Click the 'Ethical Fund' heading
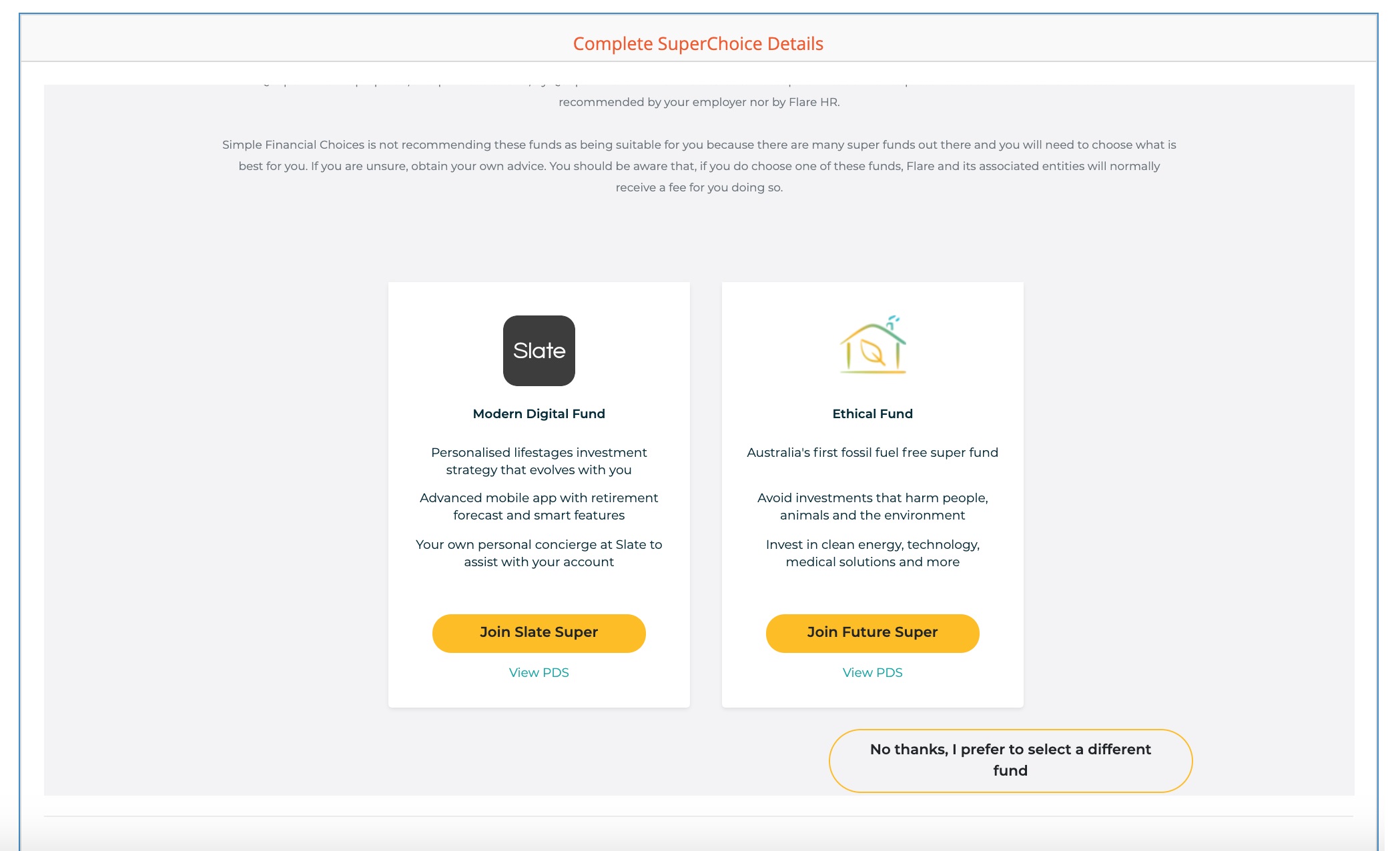The height and width of the screenshot is (851, 1400). (871, 413)
